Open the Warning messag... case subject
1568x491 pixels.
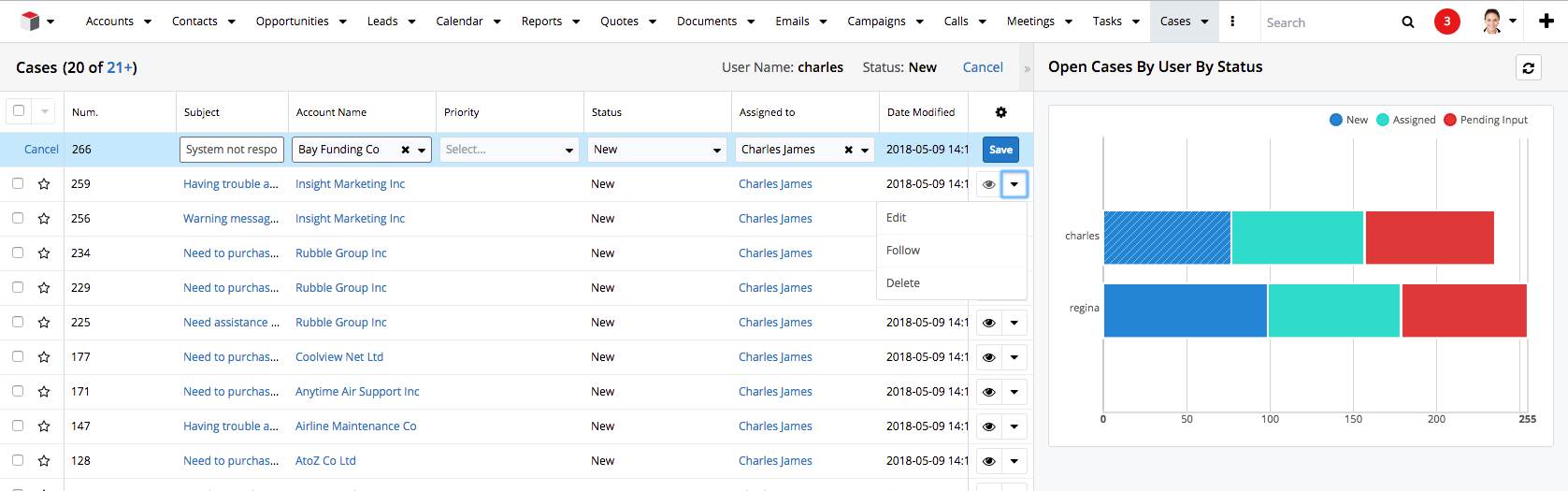click(231, 219)
